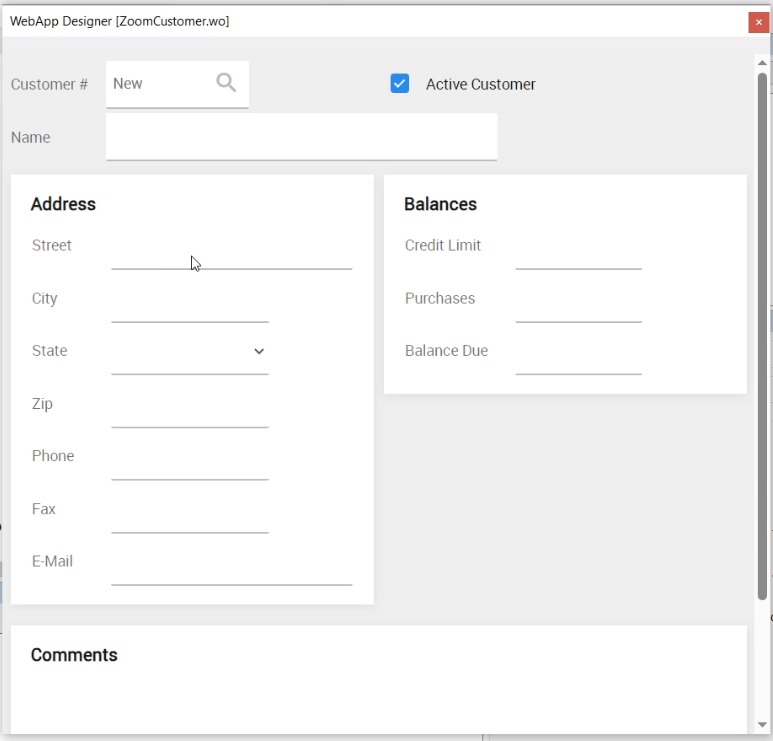Open the State dropdown list
This screenshot has width=773, height=741.
tap(259, 352)
